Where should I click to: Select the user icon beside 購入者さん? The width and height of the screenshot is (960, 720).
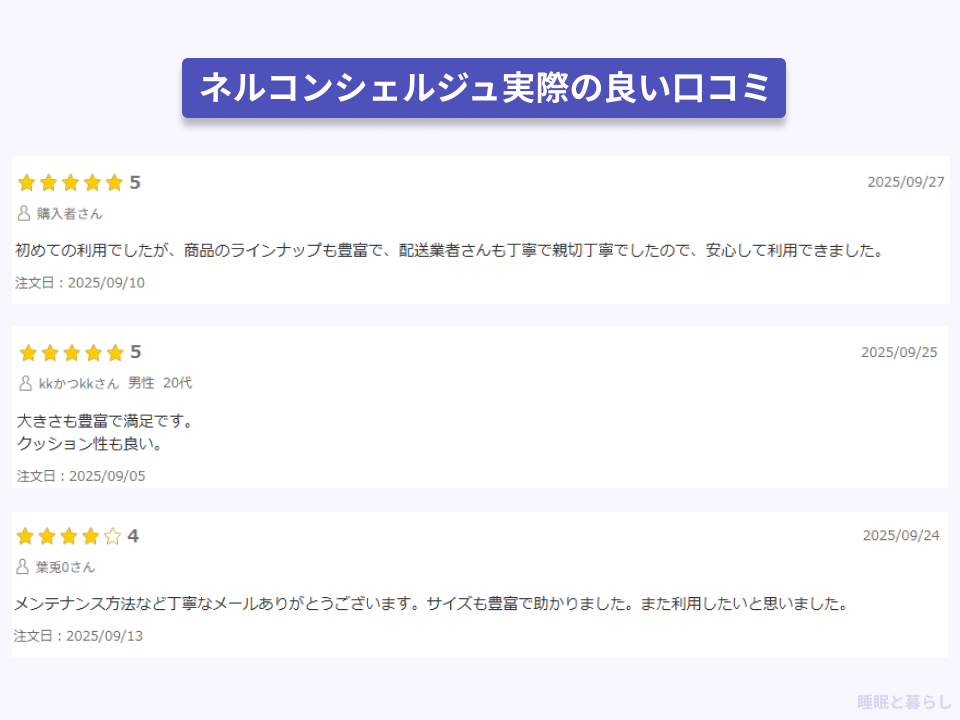point(23,212)
